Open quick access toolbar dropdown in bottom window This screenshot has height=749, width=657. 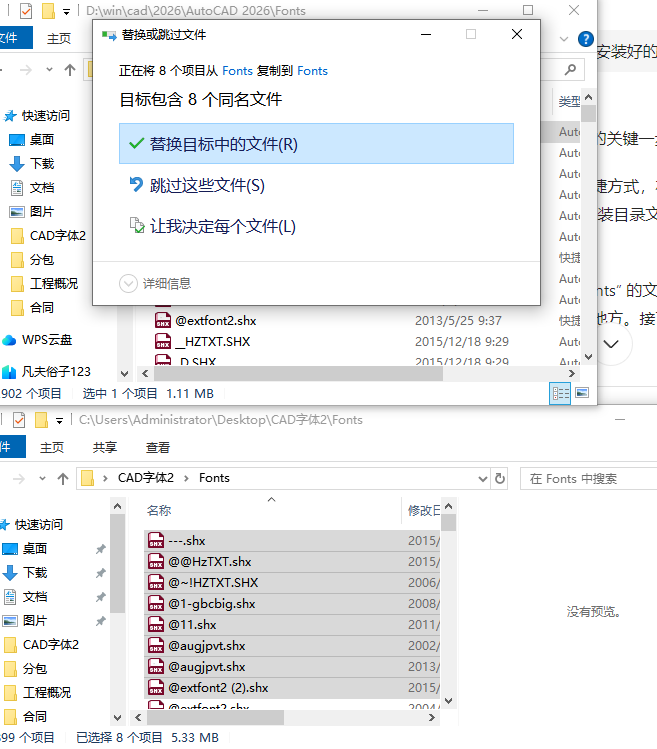point(59,420)
